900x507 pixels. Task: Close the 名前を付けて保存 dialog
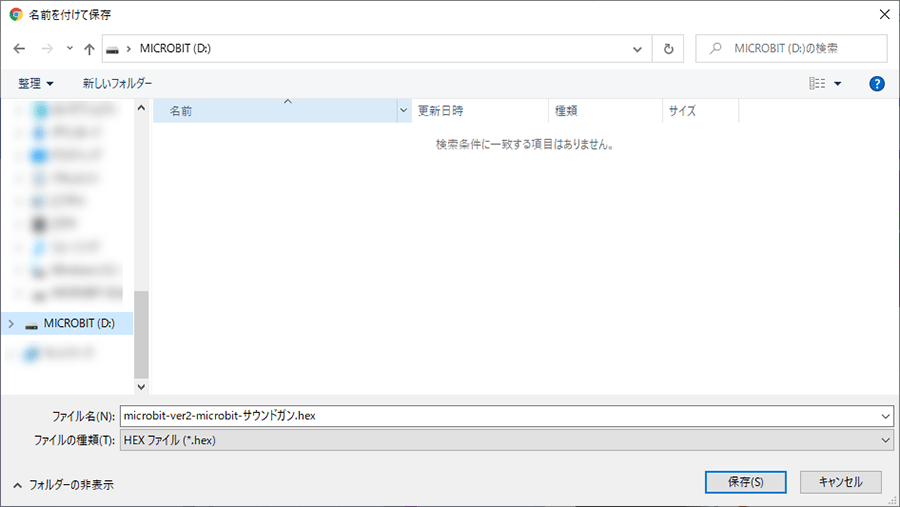point(885,14)
